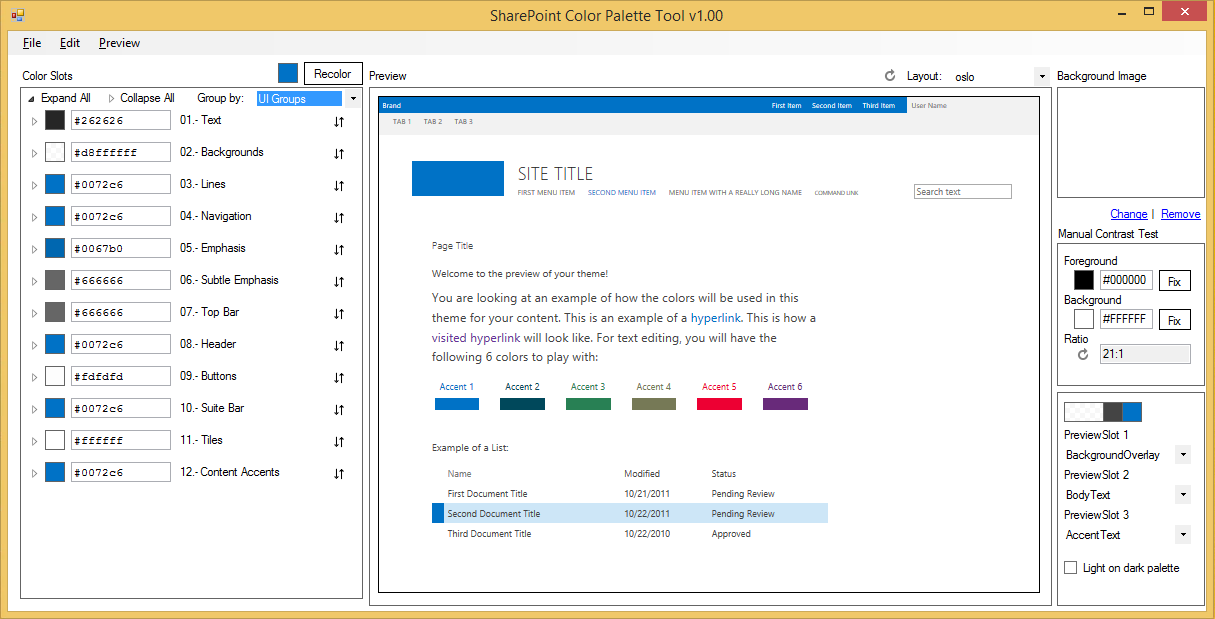Image resolution: width=1215 pixels, height=619 pixels.
Task: Click the Background hex field showing #FFFFFF
Action: click(x=1126, y=319)
